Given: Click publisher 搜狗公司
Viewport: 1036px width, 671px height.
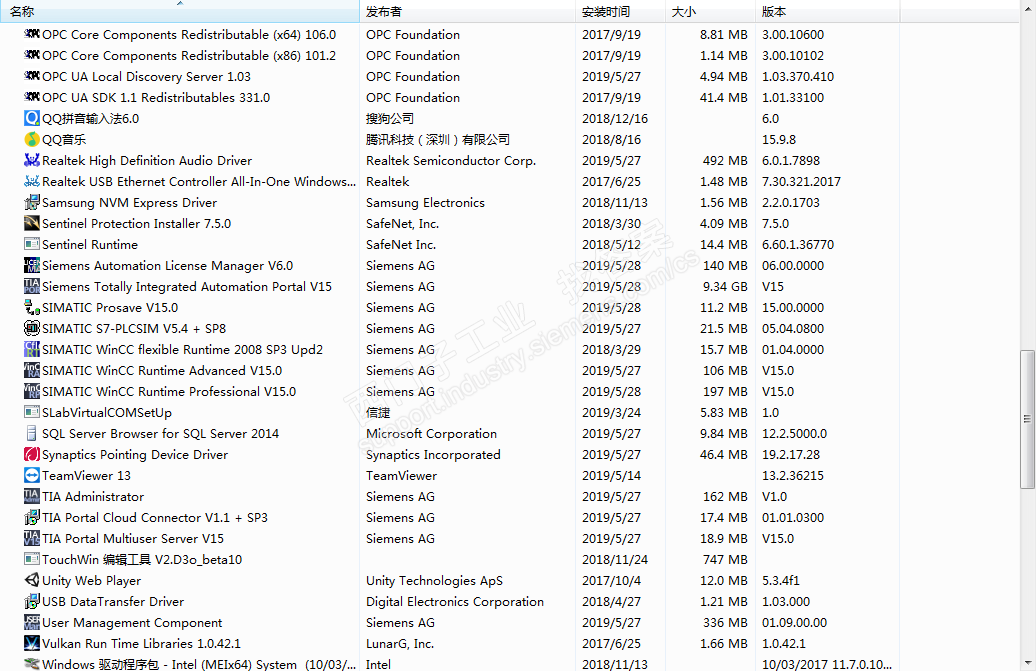Looking at the screenshot, I should 390,118.
